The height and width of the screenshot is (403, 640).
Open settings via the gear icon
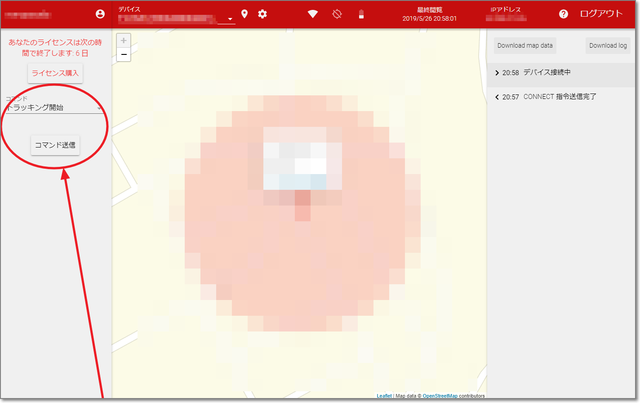point(263,14)
